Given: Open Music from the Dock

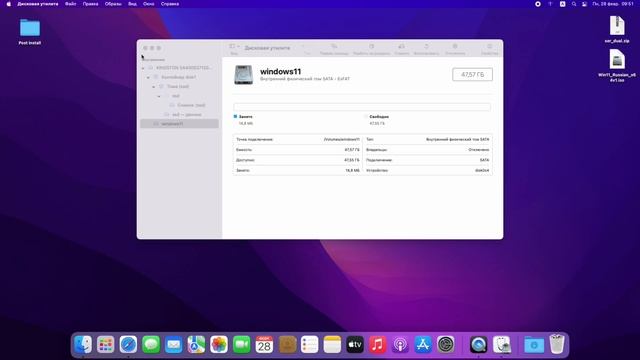Looking at the screenshot, I should (378, 344).
